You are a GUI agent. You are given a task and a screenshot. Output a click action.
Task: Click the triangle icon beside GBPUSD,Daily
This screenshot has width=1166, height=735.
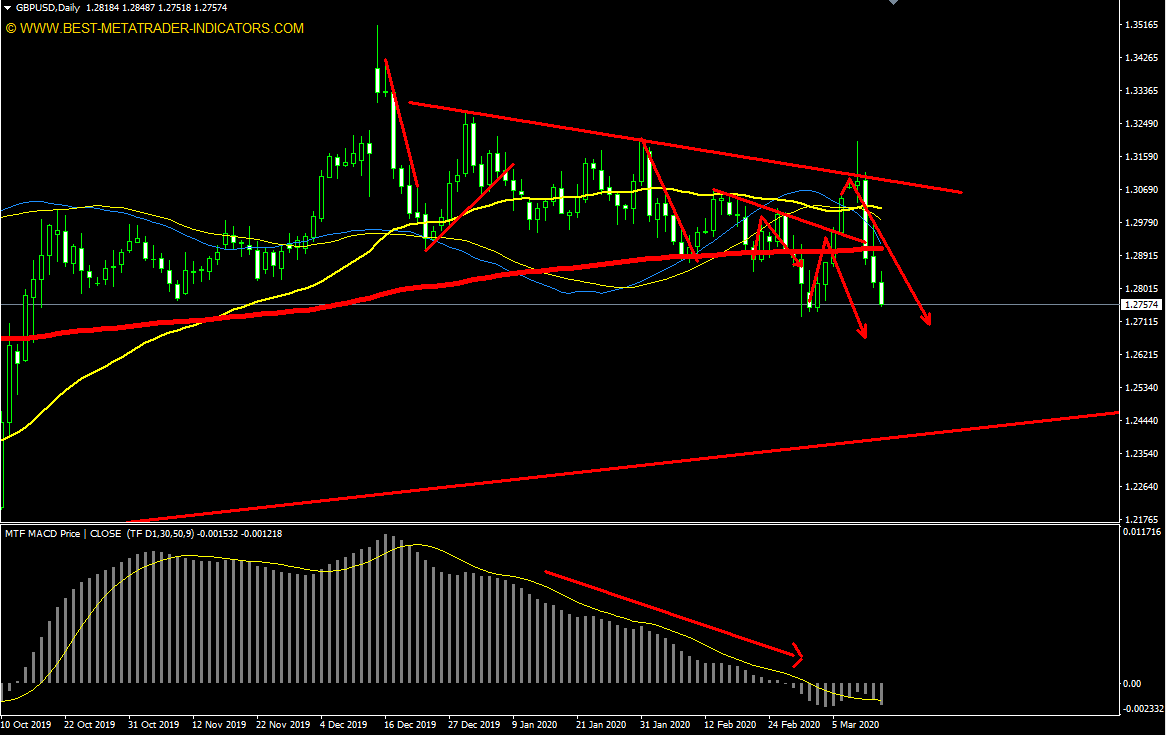click(8, 8)
